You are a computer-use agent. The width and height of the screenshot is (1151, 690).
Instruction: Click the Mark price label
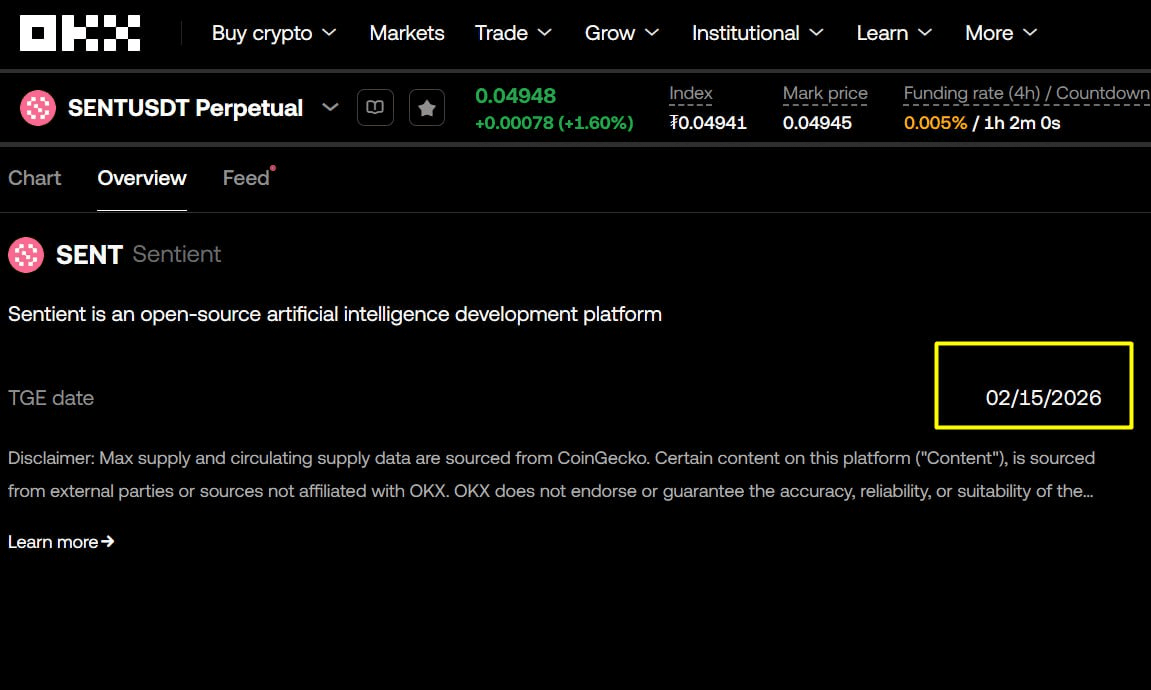pyautogui.click(x=825, y=93)
